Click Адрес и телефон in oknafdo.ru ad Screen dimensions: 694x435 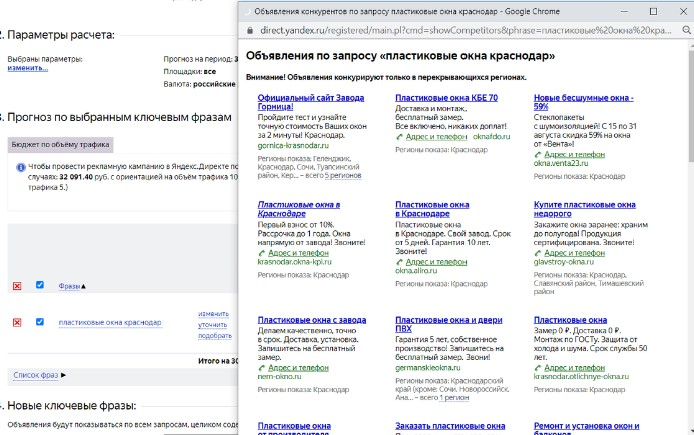pyautogui.click(x=436, y=137)
